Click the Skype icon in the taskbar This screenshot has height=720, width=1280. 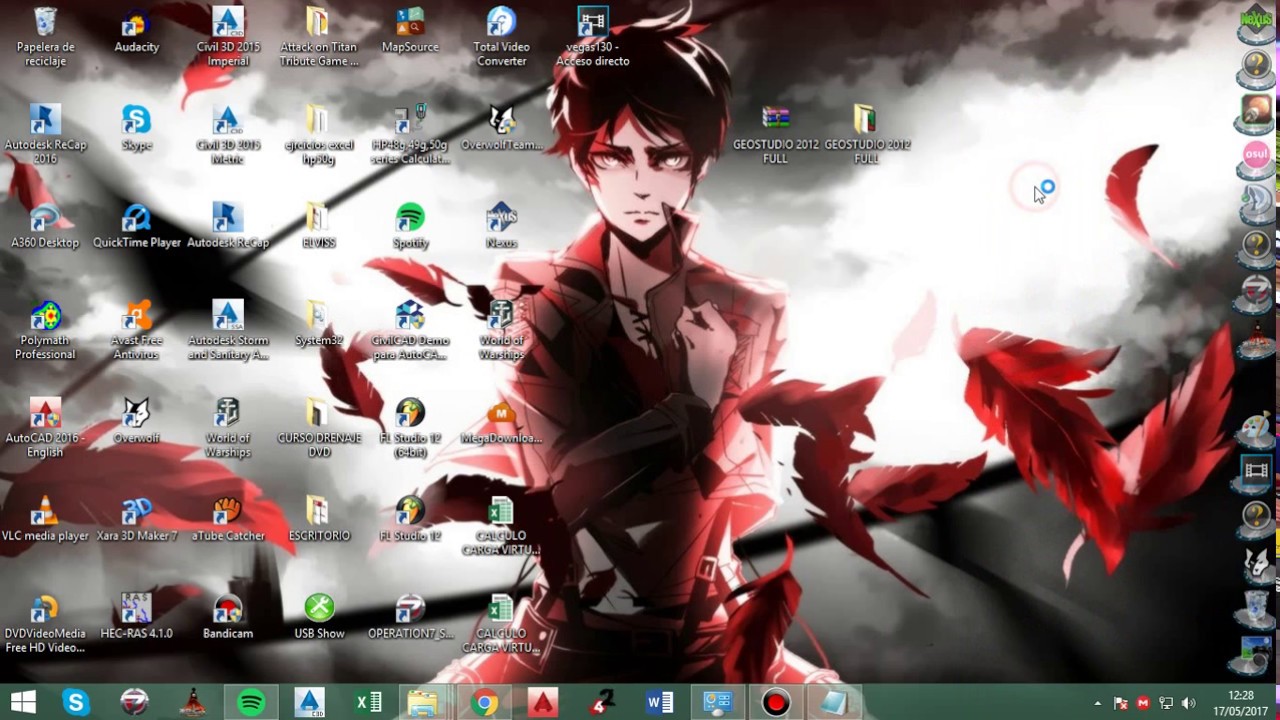(76, 702)
